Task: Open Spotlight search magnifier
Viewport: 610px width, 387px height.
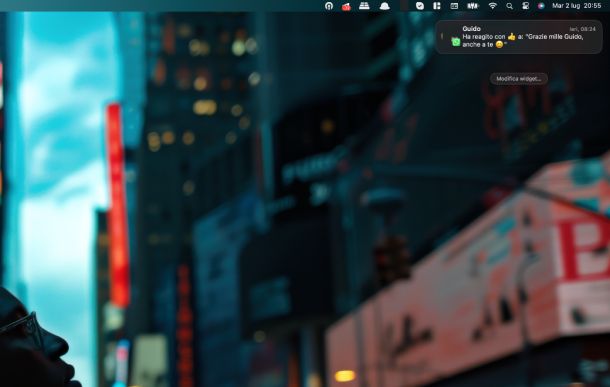Action: click(x=509, y=6)
